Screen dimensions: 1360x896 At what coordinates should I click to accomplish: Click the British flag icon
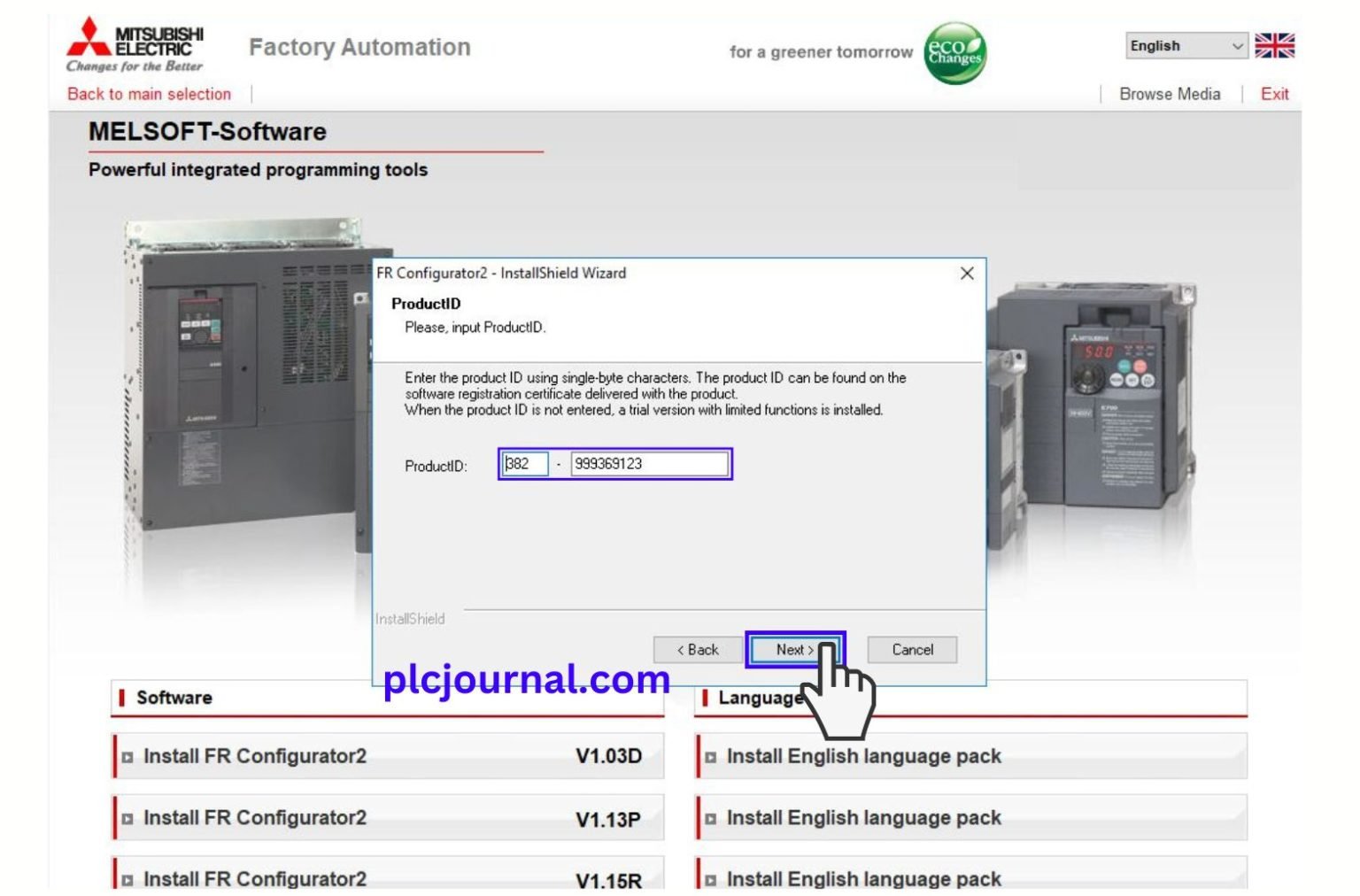click(1273, 46)
